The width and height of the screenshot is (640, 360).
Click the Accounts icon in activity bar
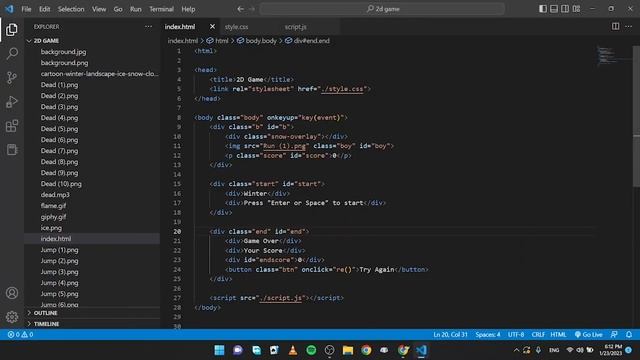click(x=12, y=293)
